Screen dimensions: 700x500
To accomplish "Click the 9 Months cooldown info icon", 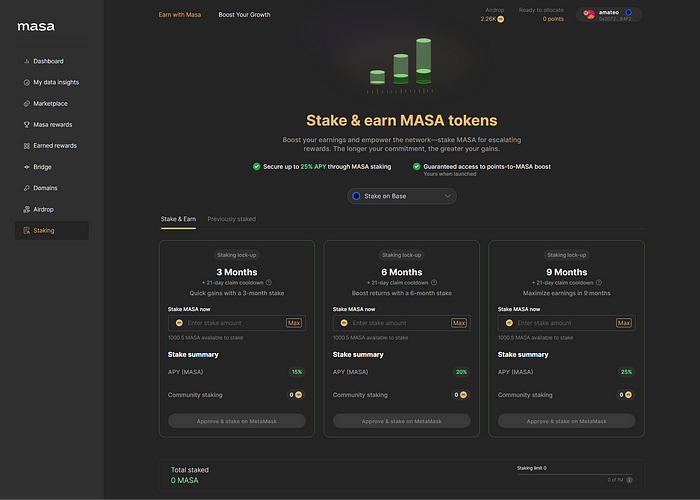I will [x=599, y=283].
